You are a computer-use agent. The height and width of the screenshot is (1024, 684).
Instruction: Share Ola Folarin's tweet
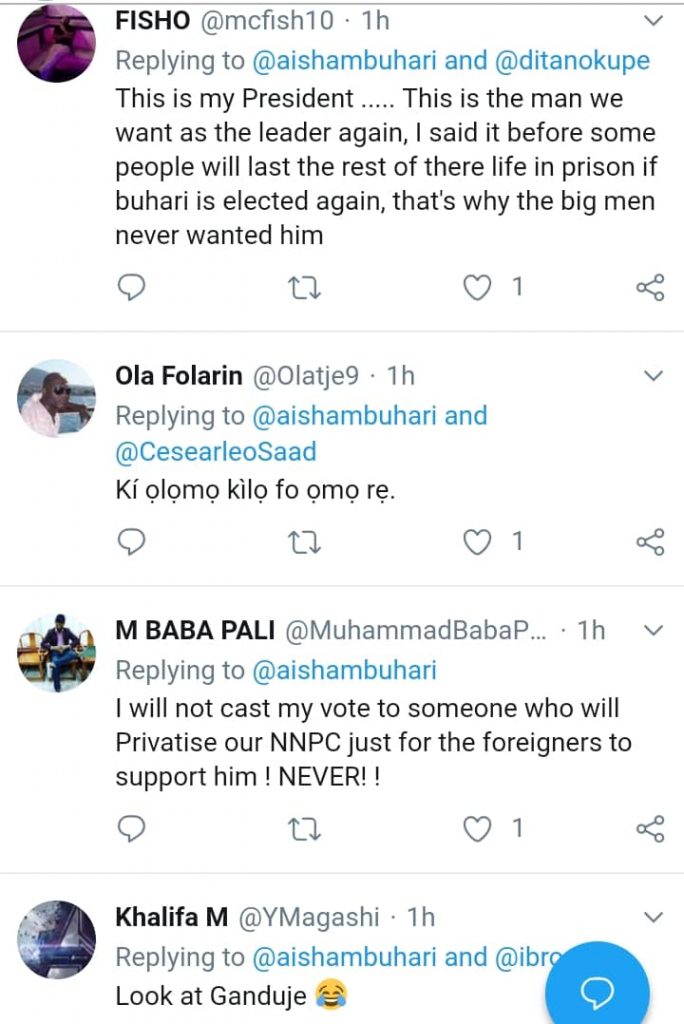(650, 542)
